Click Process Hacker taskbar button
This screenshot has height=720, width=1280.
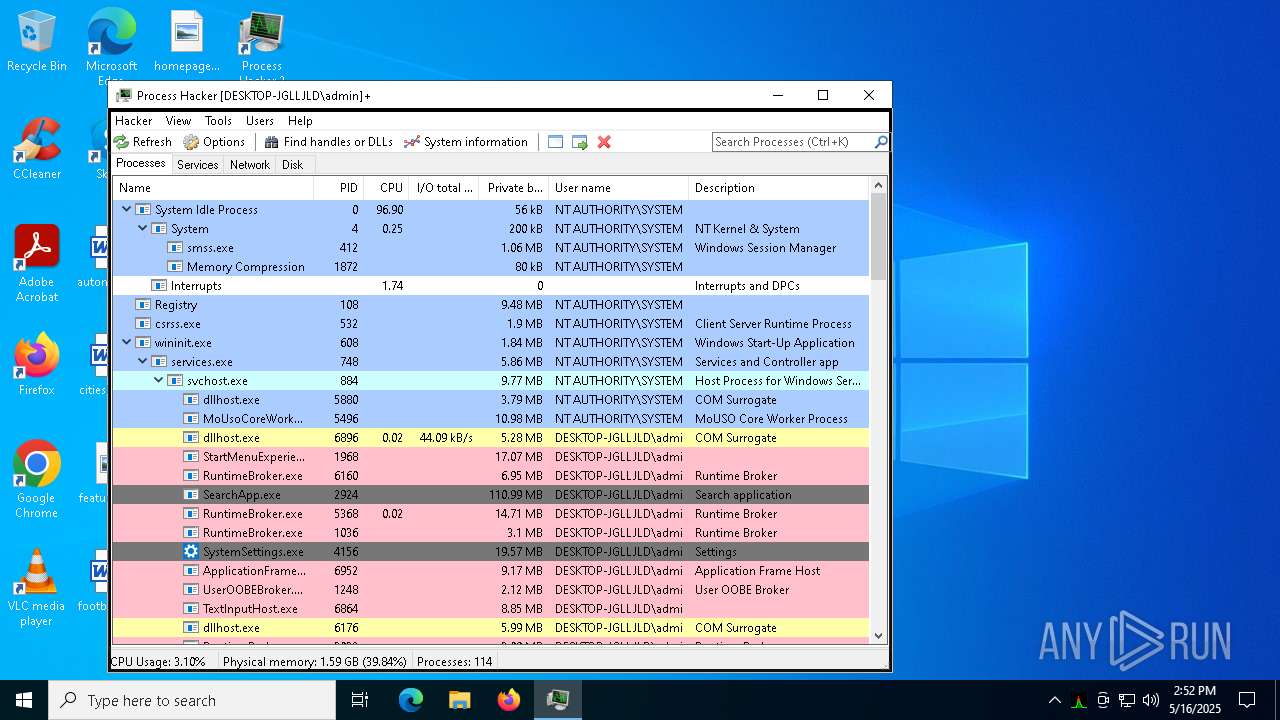[558, 700]
